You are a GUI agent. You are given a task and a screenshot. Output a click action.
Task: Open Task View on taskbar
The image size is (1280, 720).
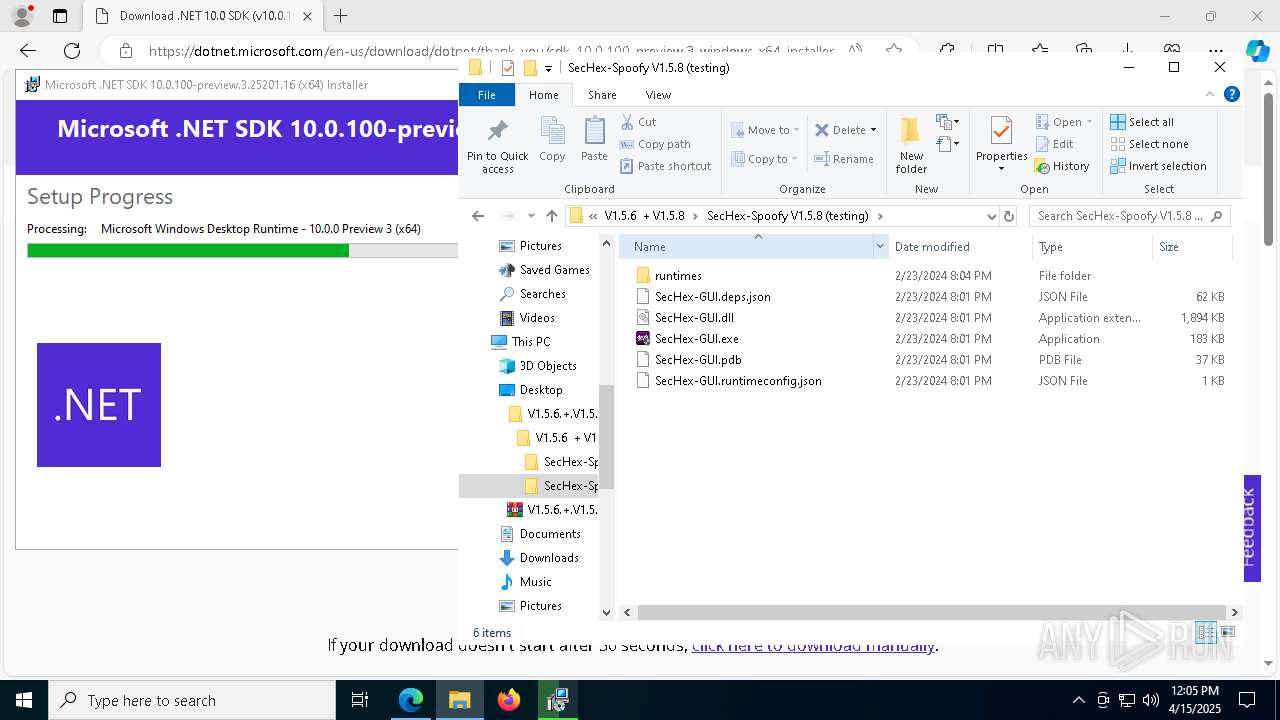(x=360, y=700)
